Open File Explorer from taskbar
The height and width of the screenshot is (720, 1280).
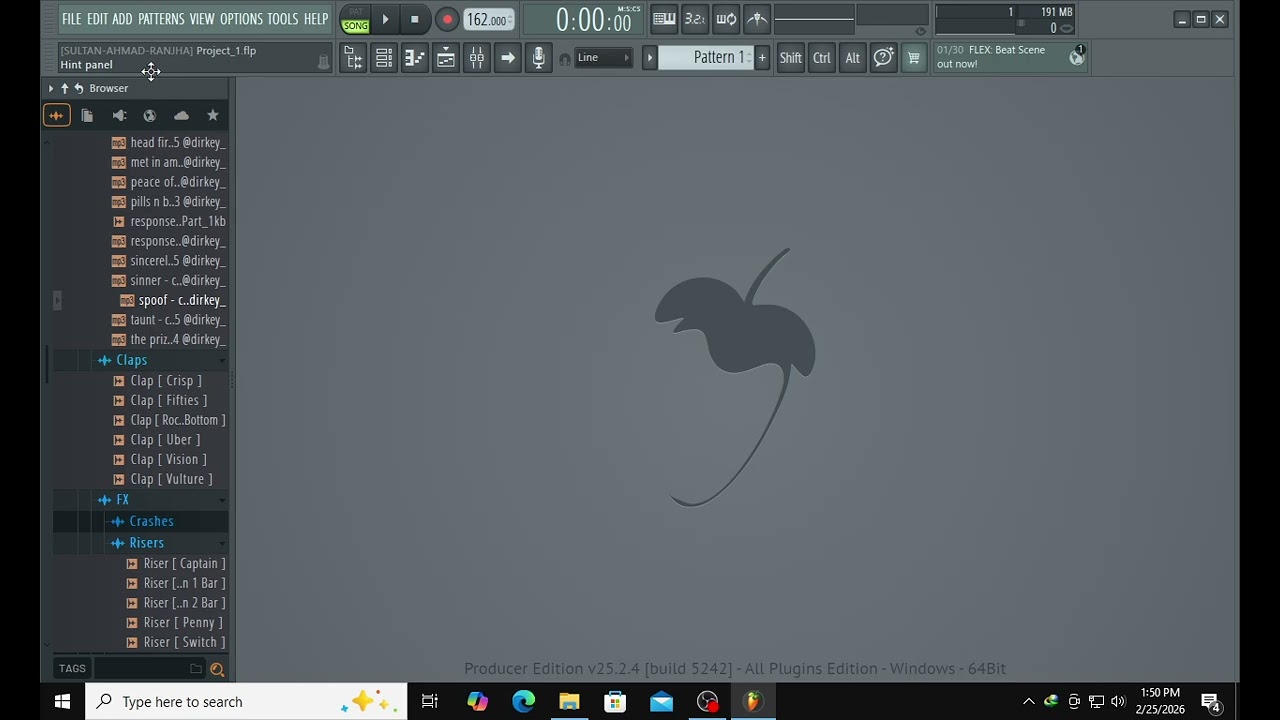click(569, 702)
